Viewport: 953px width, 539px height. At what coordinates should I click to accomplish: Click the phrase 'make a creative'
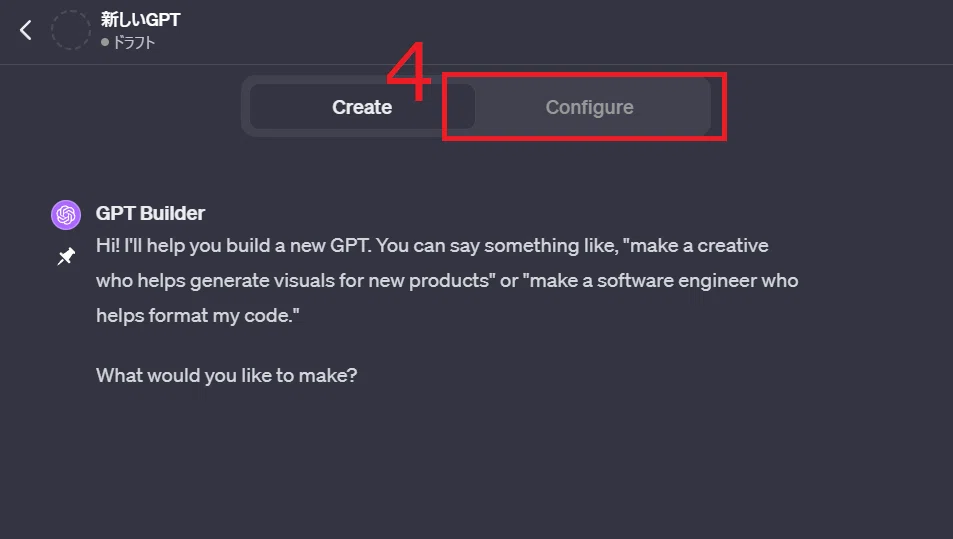tap(699, 245)
